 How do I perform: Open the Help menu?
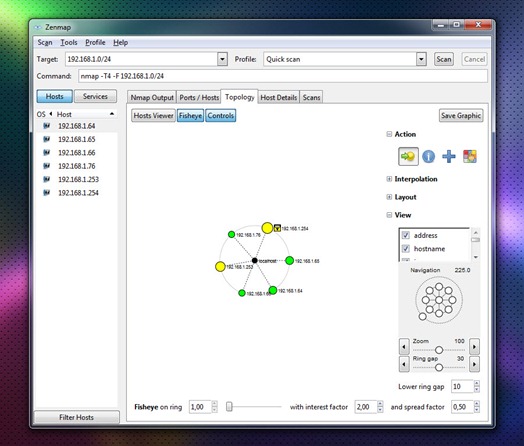point(120,42)
